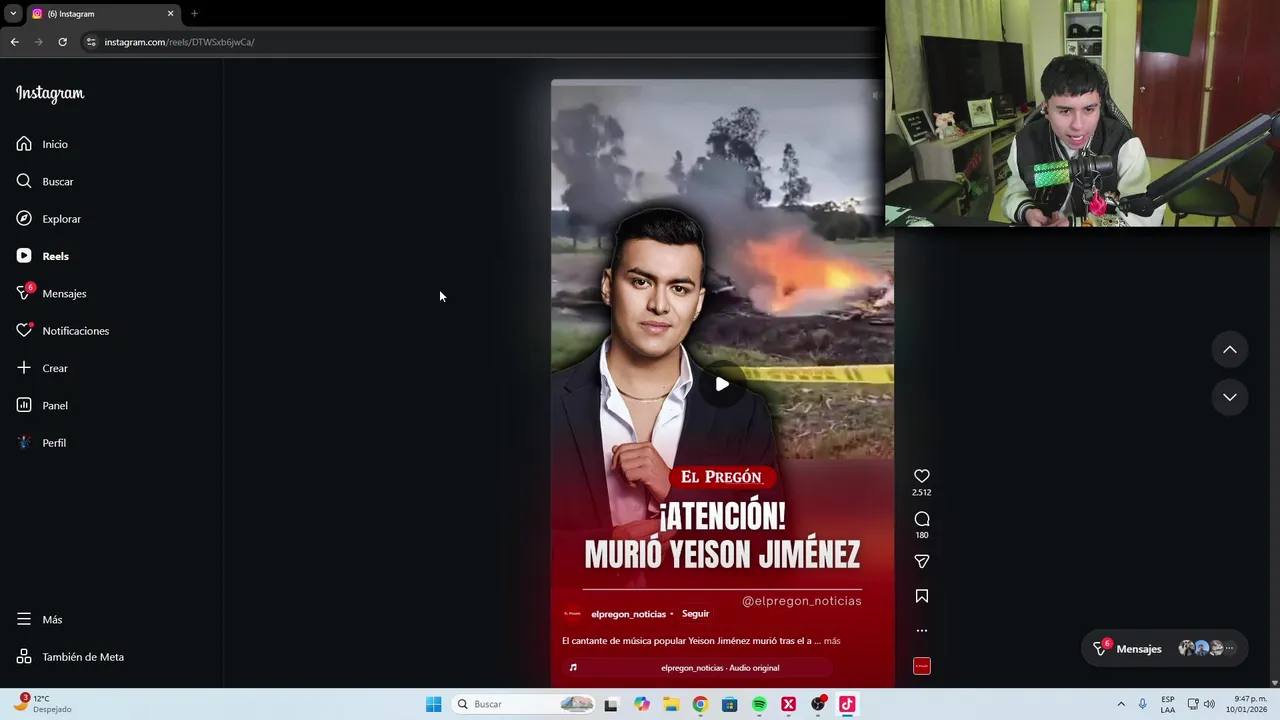Open Inicio in the Instagram sidebar
The width and height of the screenshot is (1280, 720).
point(42,144)
